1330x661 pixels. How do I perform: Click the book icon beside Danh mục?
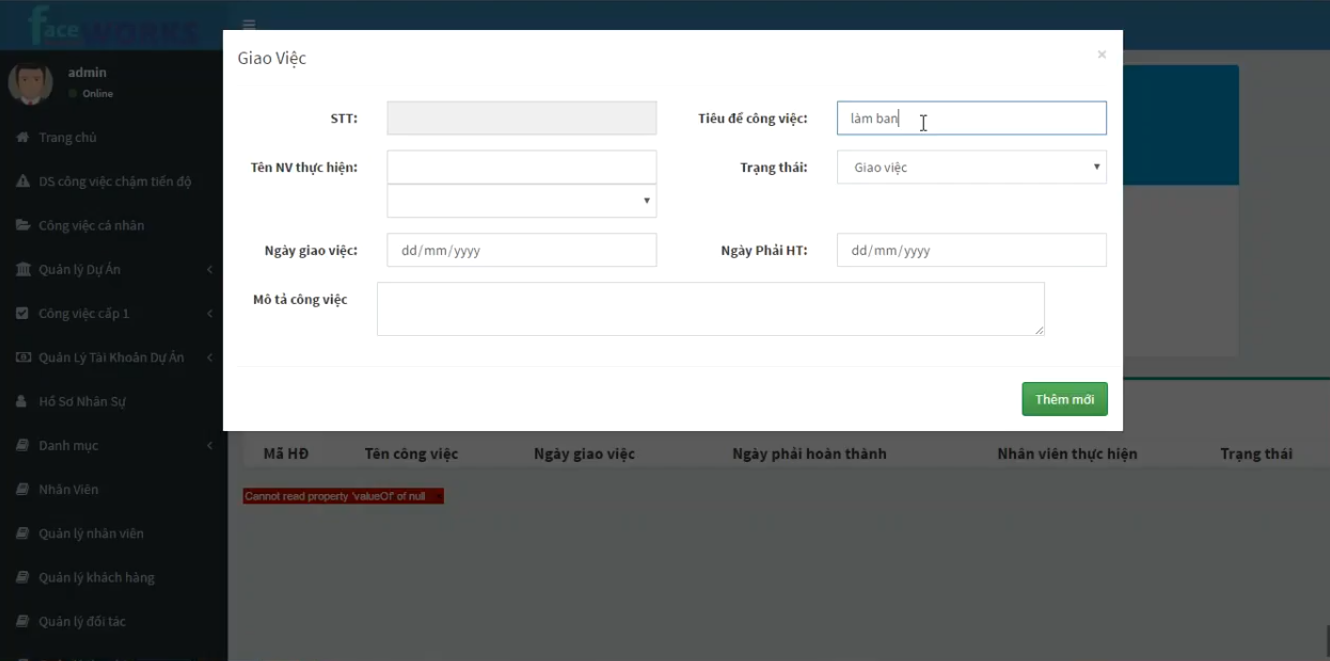click(x=22, y=446)
